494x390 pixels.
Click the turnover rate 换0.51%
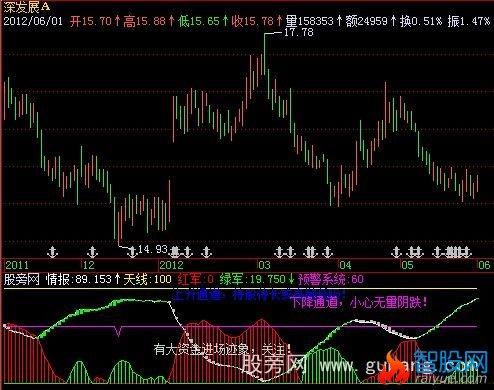pos(421,21)
